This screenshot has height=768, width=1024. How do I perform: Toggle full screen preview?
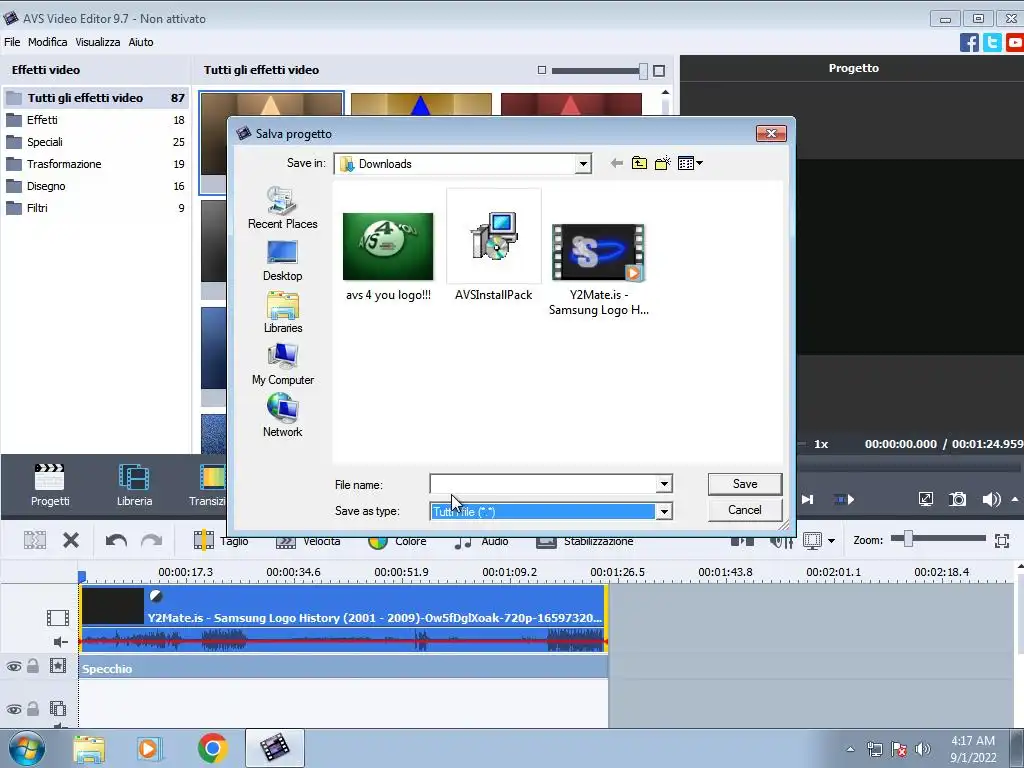click(925, 500)
